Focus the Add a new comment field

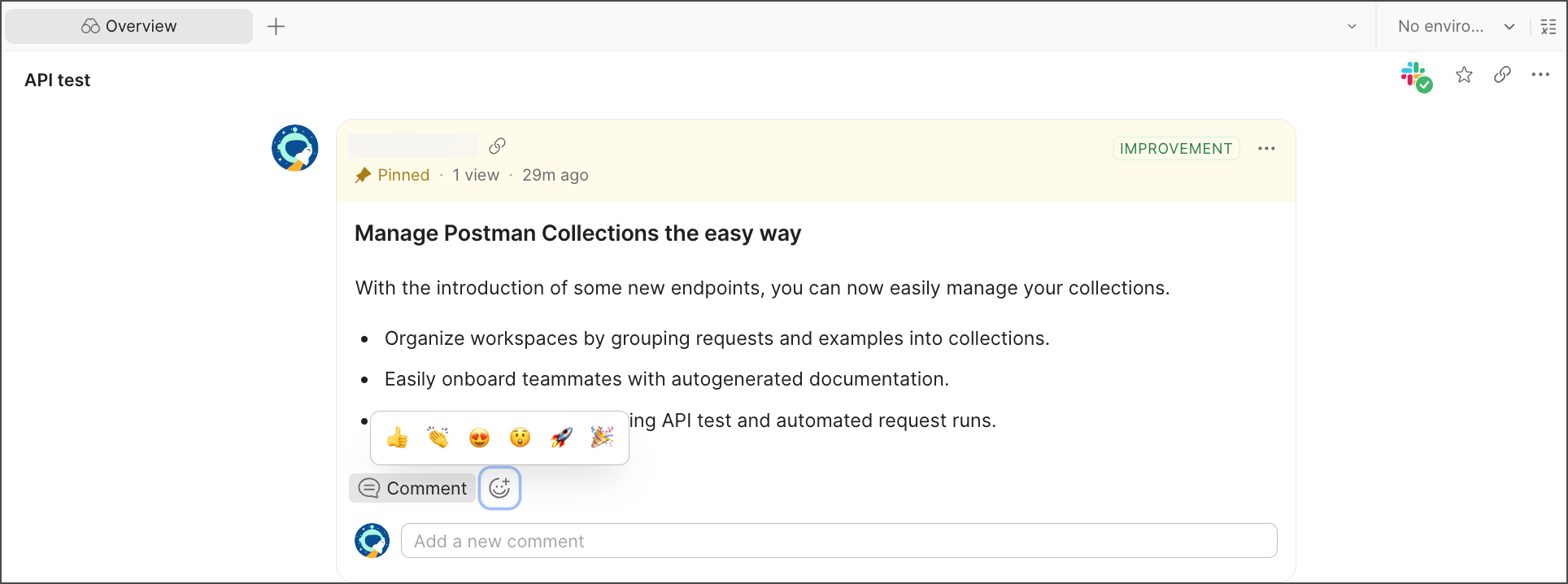(x=838, y=541)
